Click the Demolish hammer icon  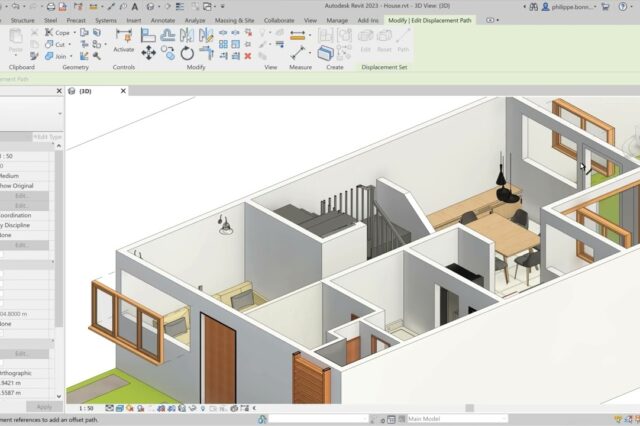coord(97,56)
